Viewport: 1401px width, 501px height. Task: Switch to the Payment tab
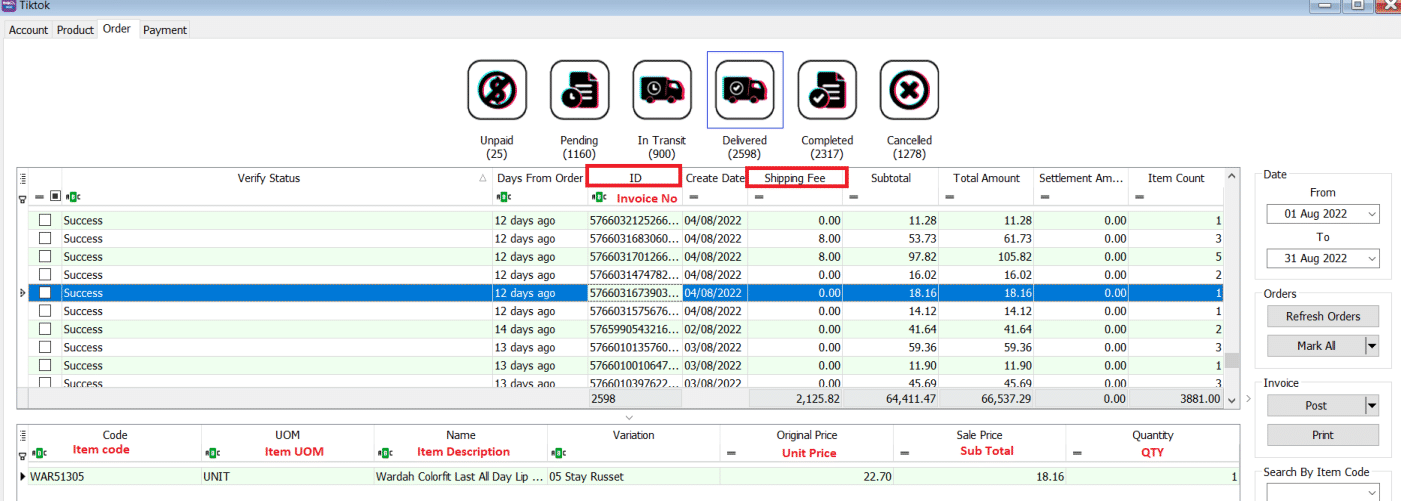tap(165, 30)
